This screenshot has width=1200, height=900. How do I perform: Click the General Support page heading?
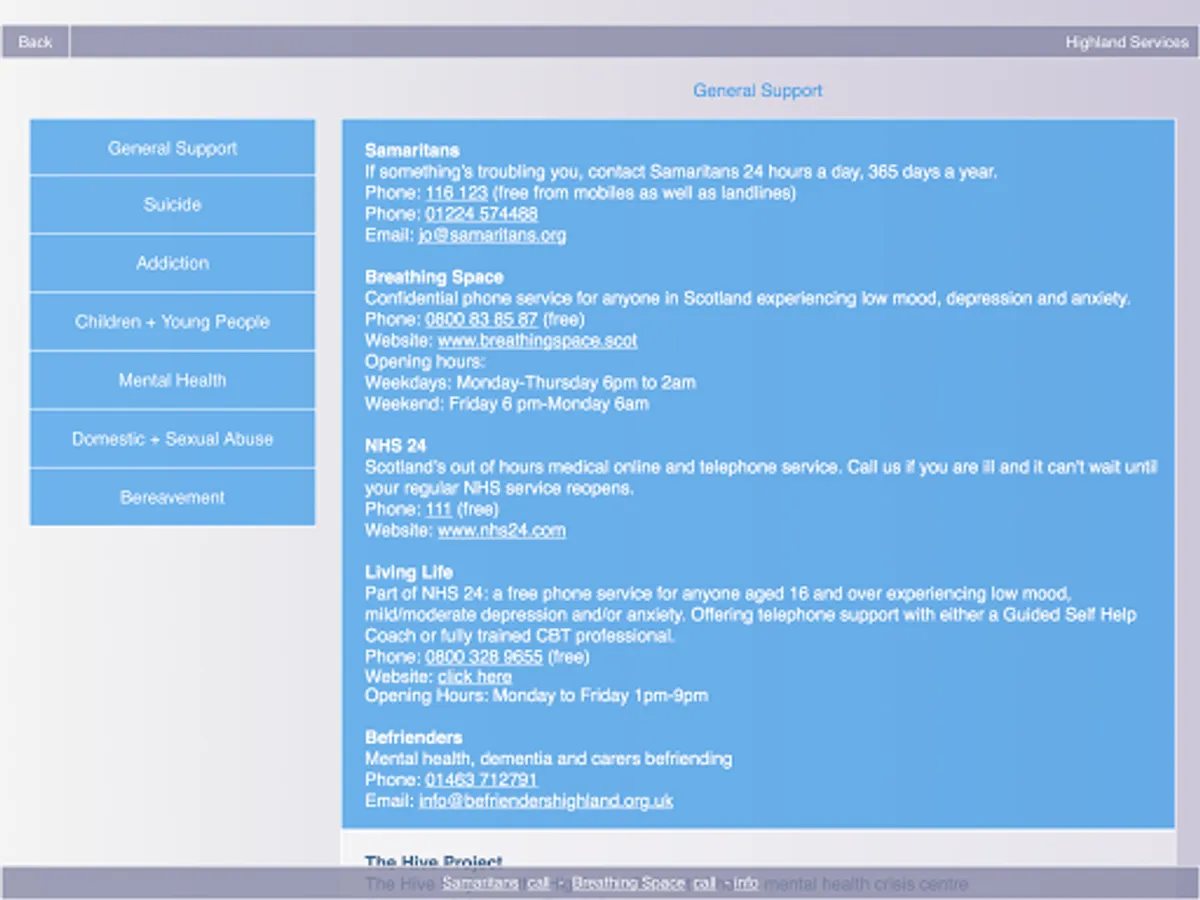tap(758, 90)
